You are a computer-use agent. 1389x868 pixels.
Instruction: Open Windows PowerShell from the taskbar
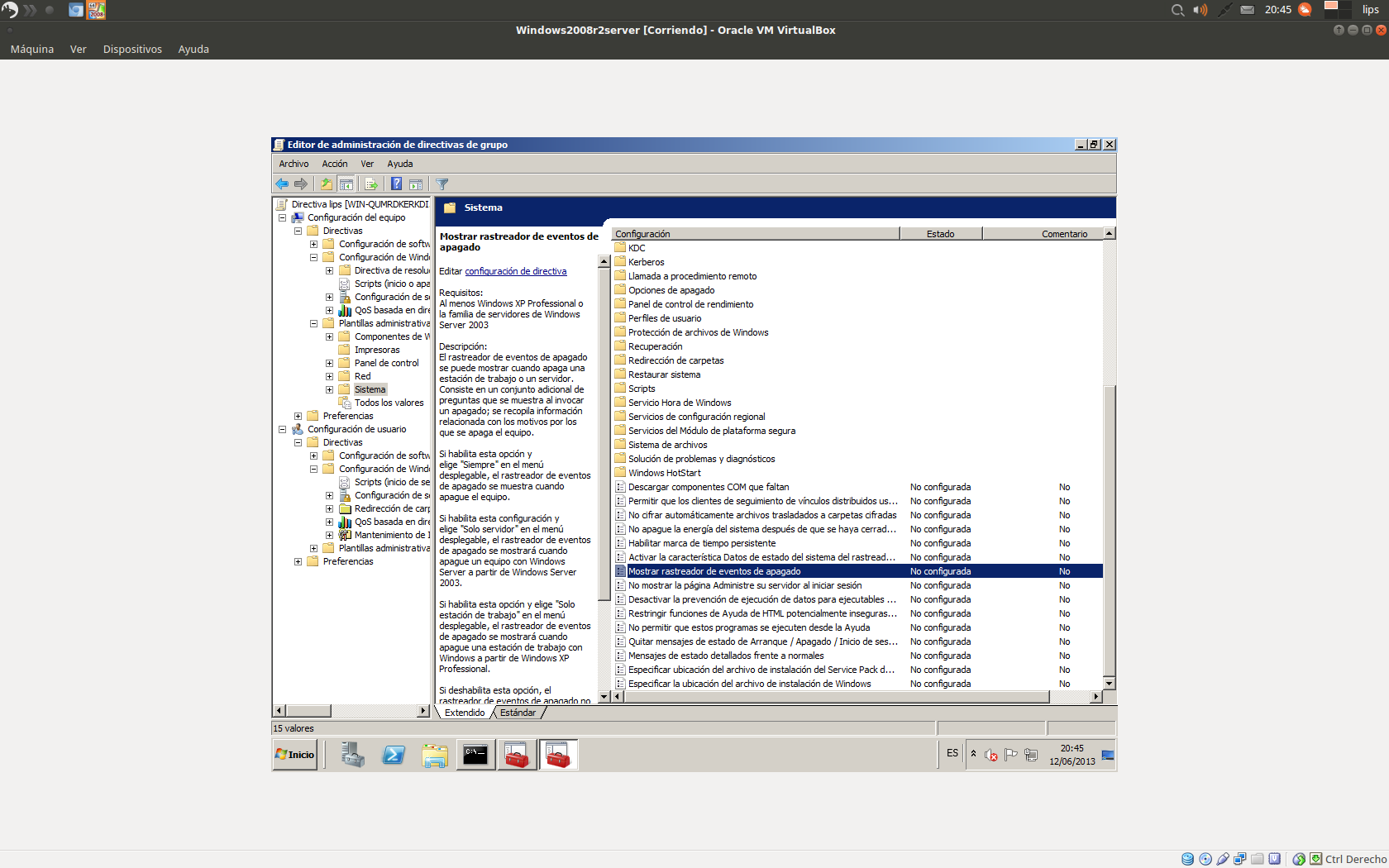pyautogui.click(x=394, y=755)
